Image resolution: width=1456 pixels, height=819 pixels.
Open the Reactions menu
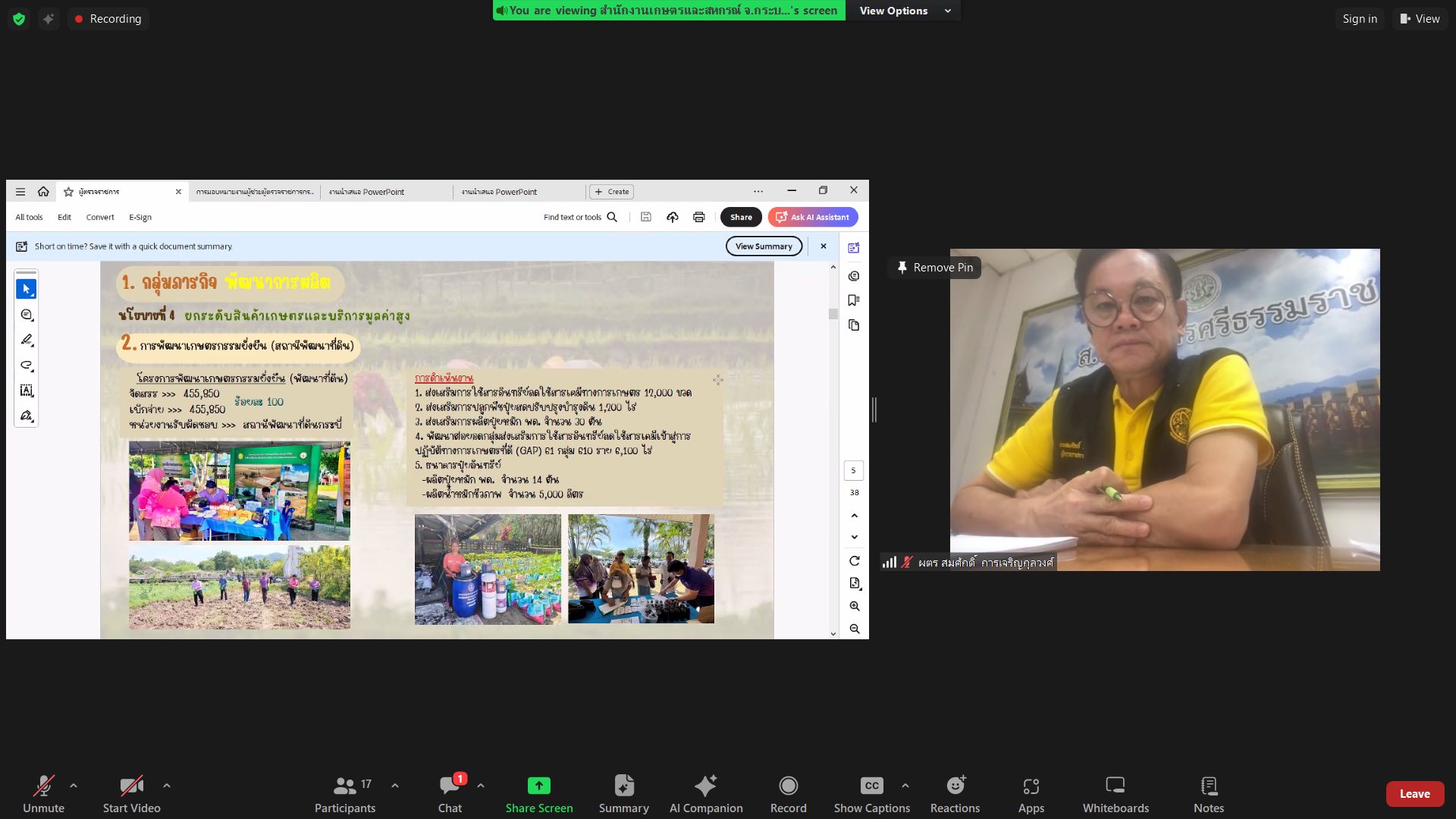click(x=955, y=793)
